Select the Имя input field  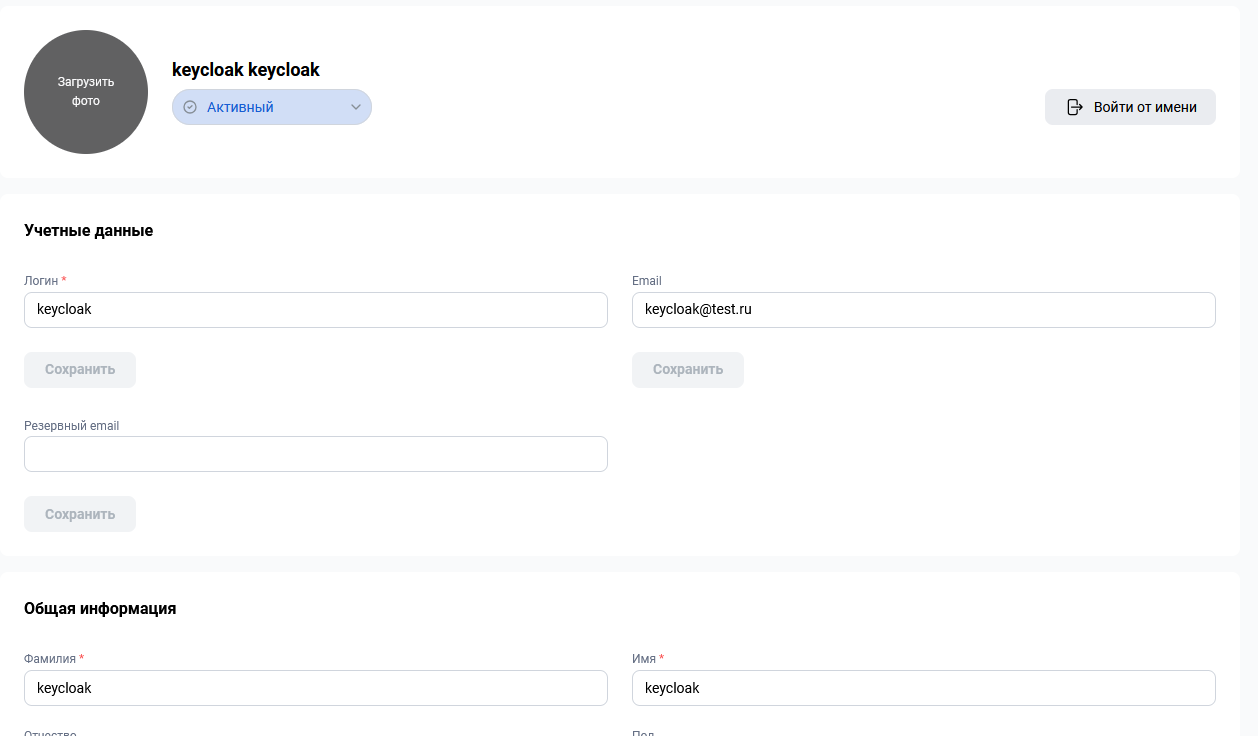coord(923,688)
